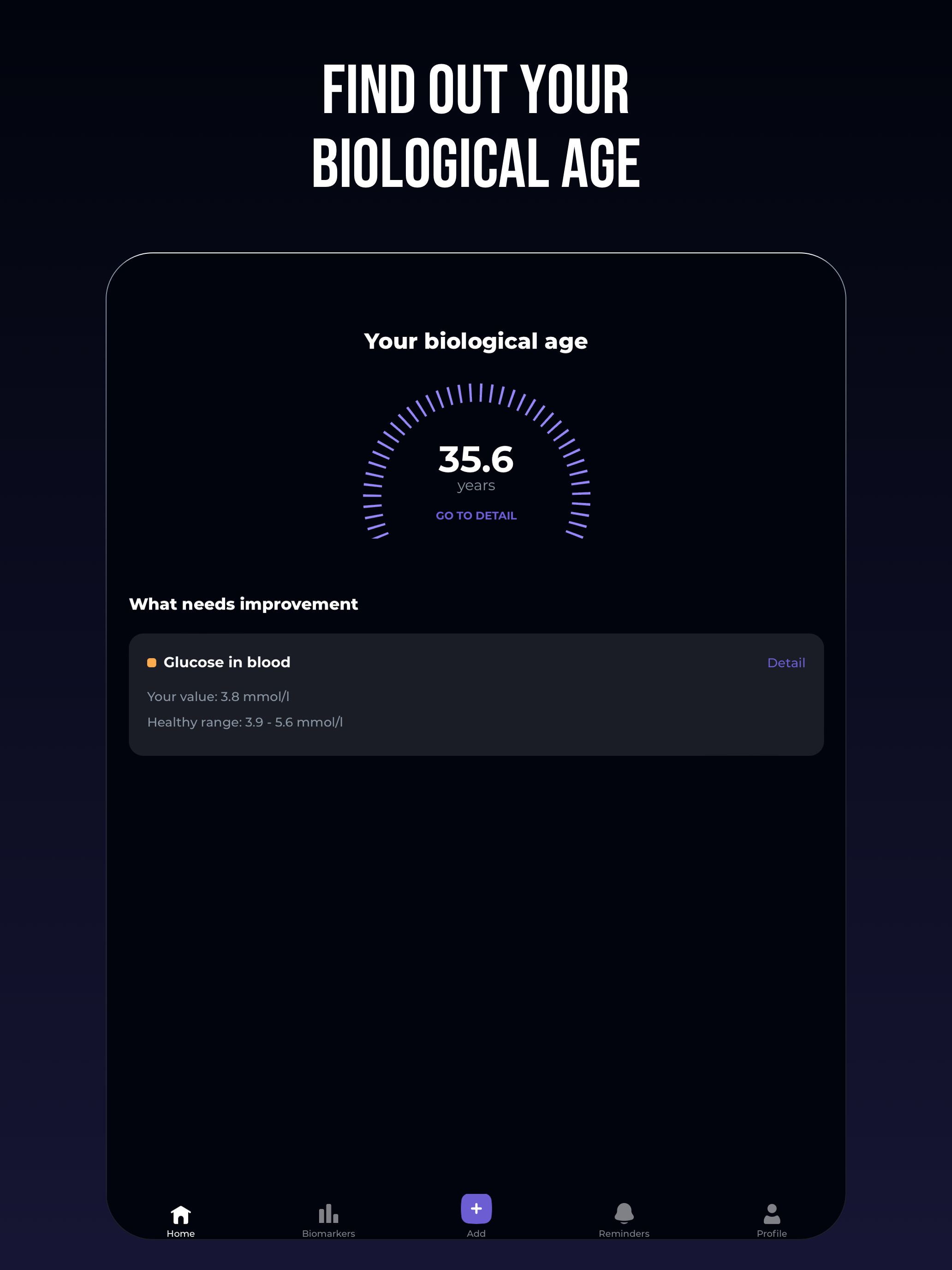Open the Biomarkers bar chart icon
952x1270 pixels.
pyautogui.click(x=328, y=1214)
